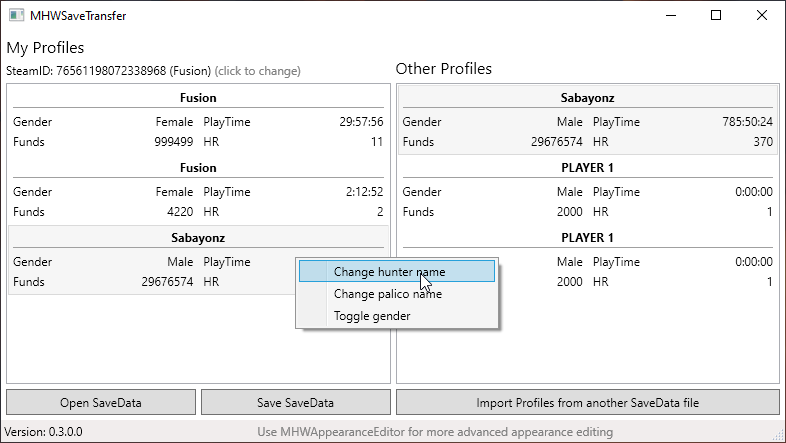Select the bottom PLAYER 1 profile name header
Screen dimensions: 786x443
tap(587, 238)
